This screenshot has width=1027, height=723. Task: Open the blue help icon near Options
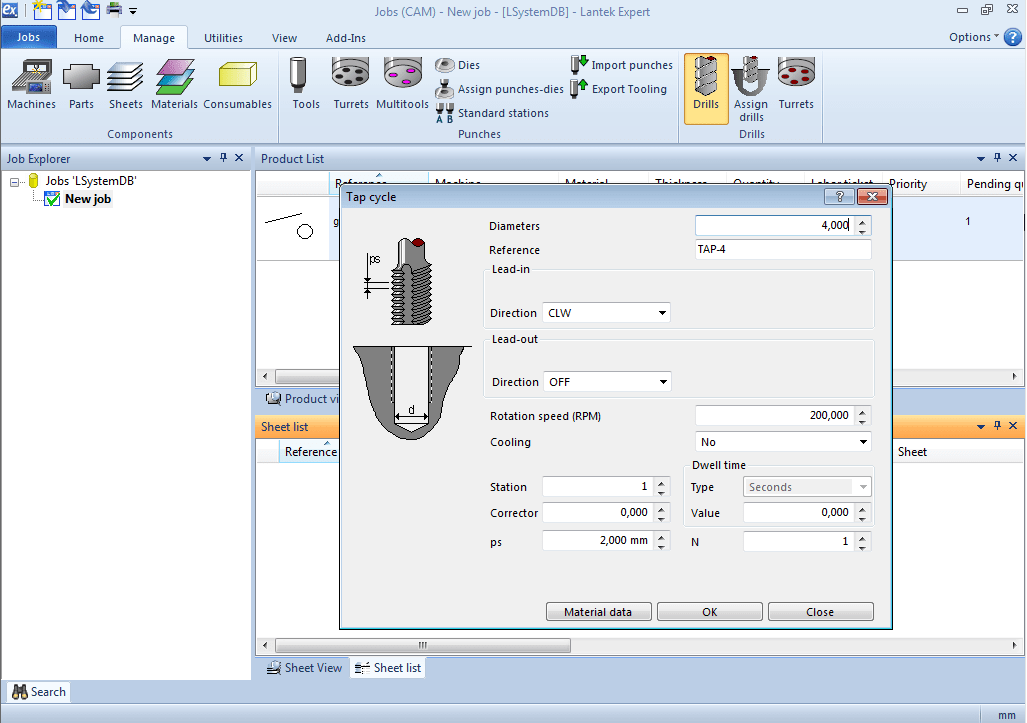tap(1013, 37)
